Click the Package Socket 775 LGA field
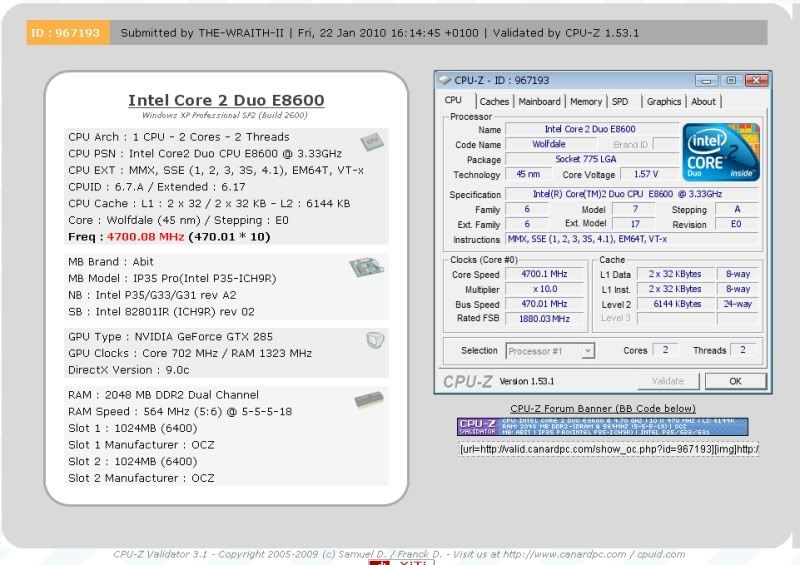This screenshot has width=800, height=565. (592, 159)
